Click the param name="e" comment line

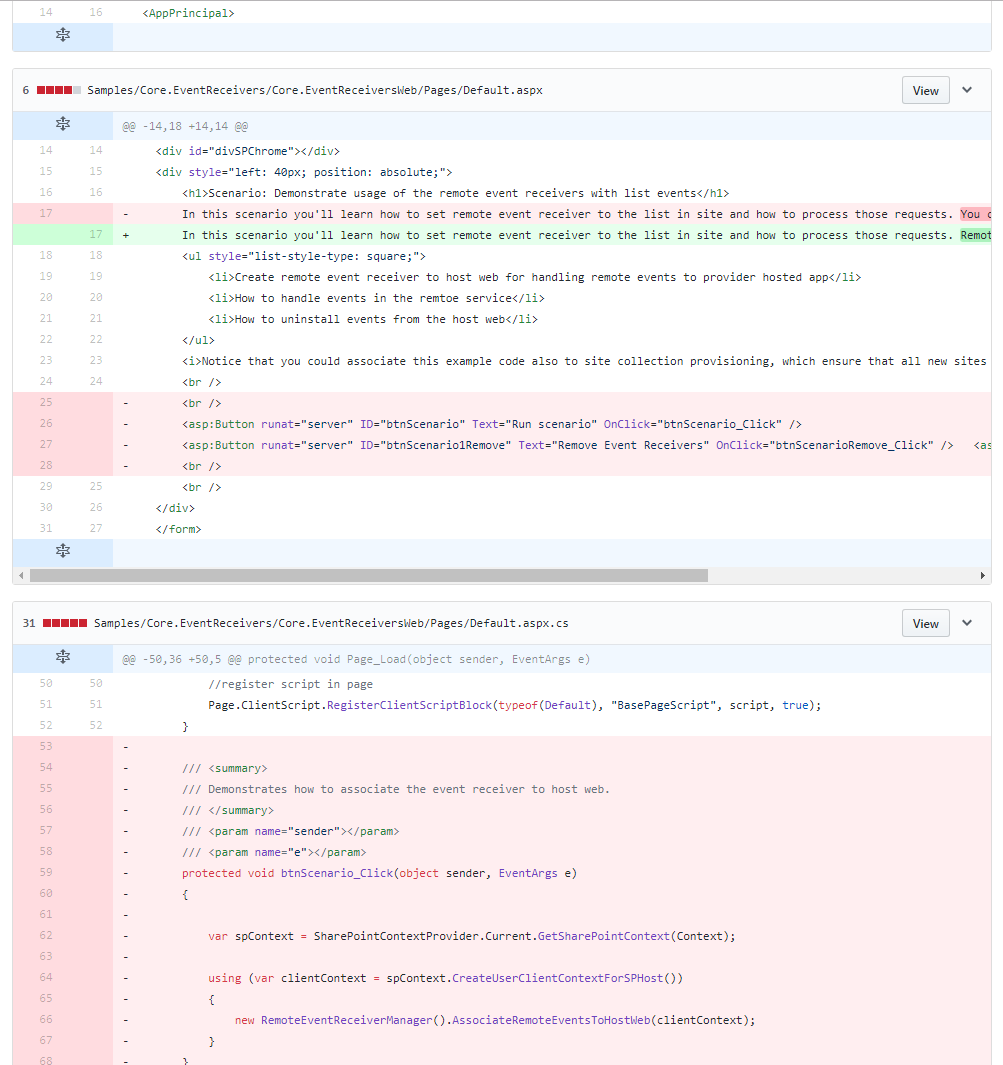point(274,852)
